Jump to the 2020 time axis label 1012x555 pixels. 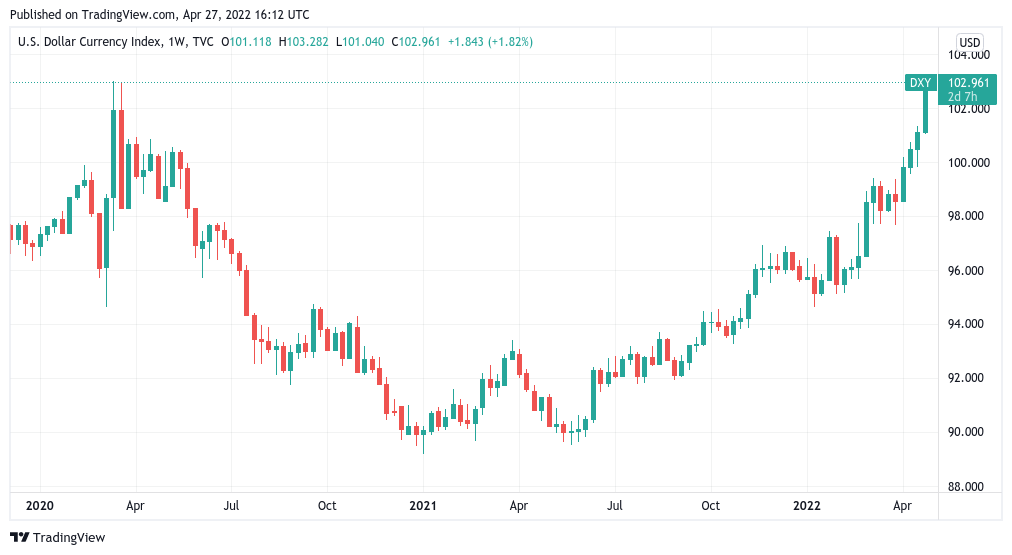pos(40,506)
